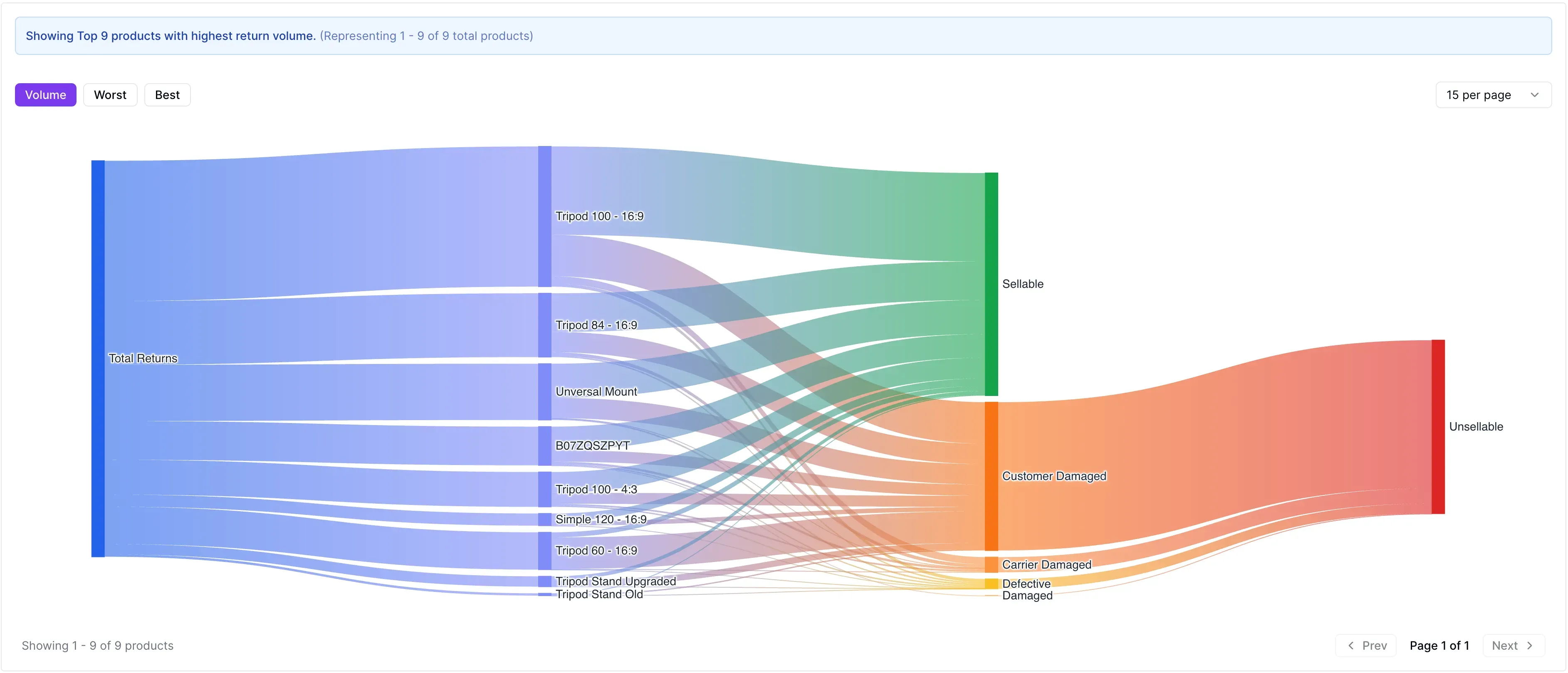Click the Damaged label below Defective
Viewport: 1568px width, 673px height.
1027,596
